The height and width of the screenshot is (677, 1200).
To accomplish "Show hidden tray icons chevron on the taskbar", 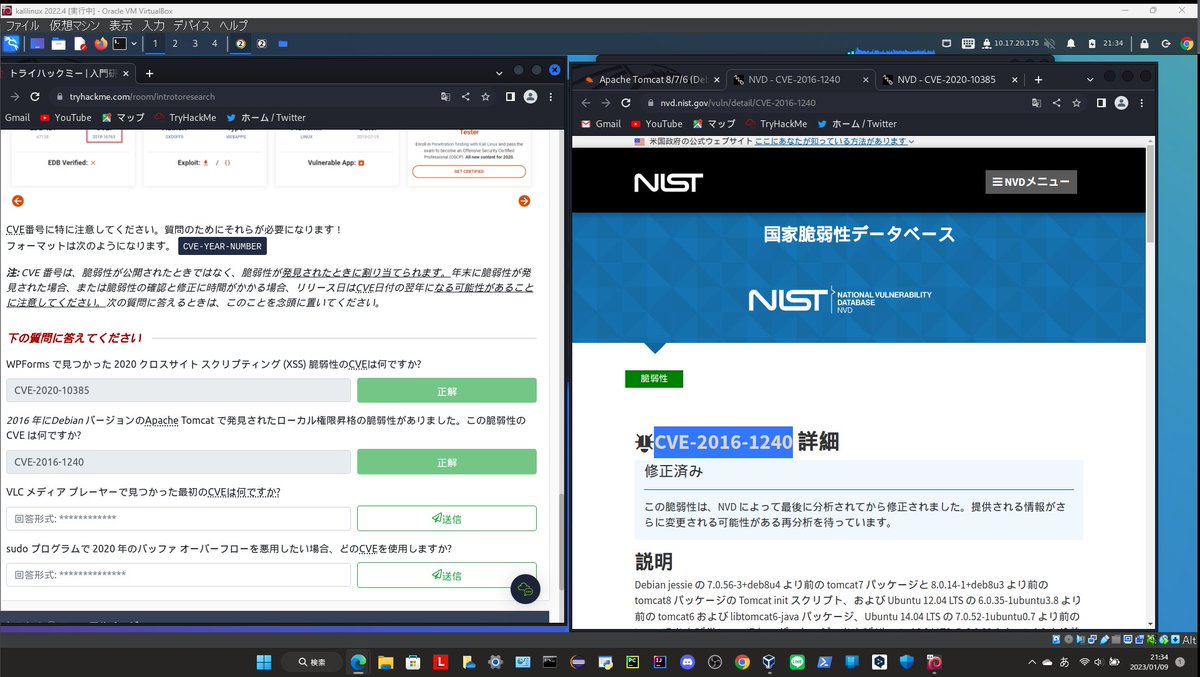I will click(1032, 662).
